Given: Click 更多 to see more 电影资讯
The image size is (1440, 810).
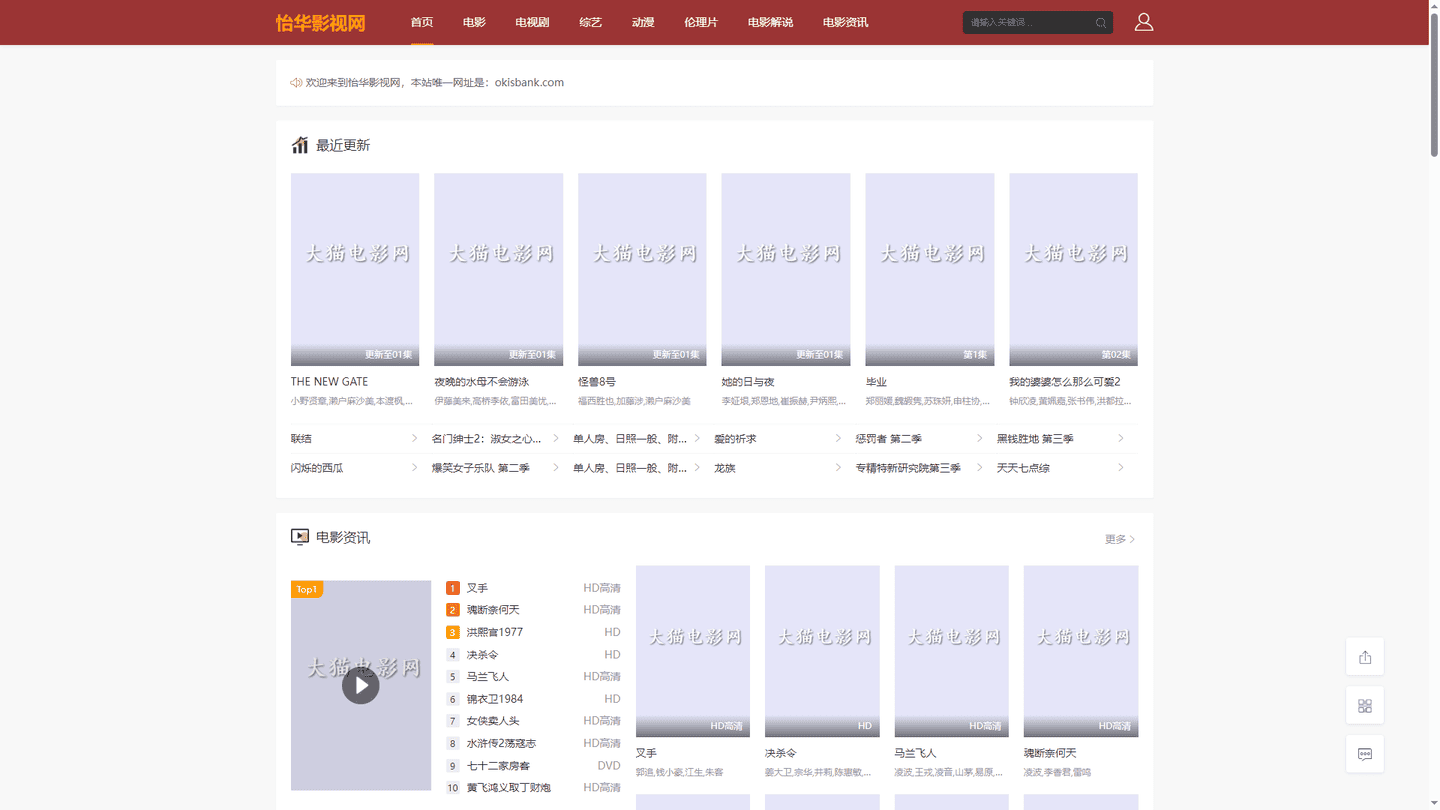Looking at the screenshot, I should (1120, 539).
